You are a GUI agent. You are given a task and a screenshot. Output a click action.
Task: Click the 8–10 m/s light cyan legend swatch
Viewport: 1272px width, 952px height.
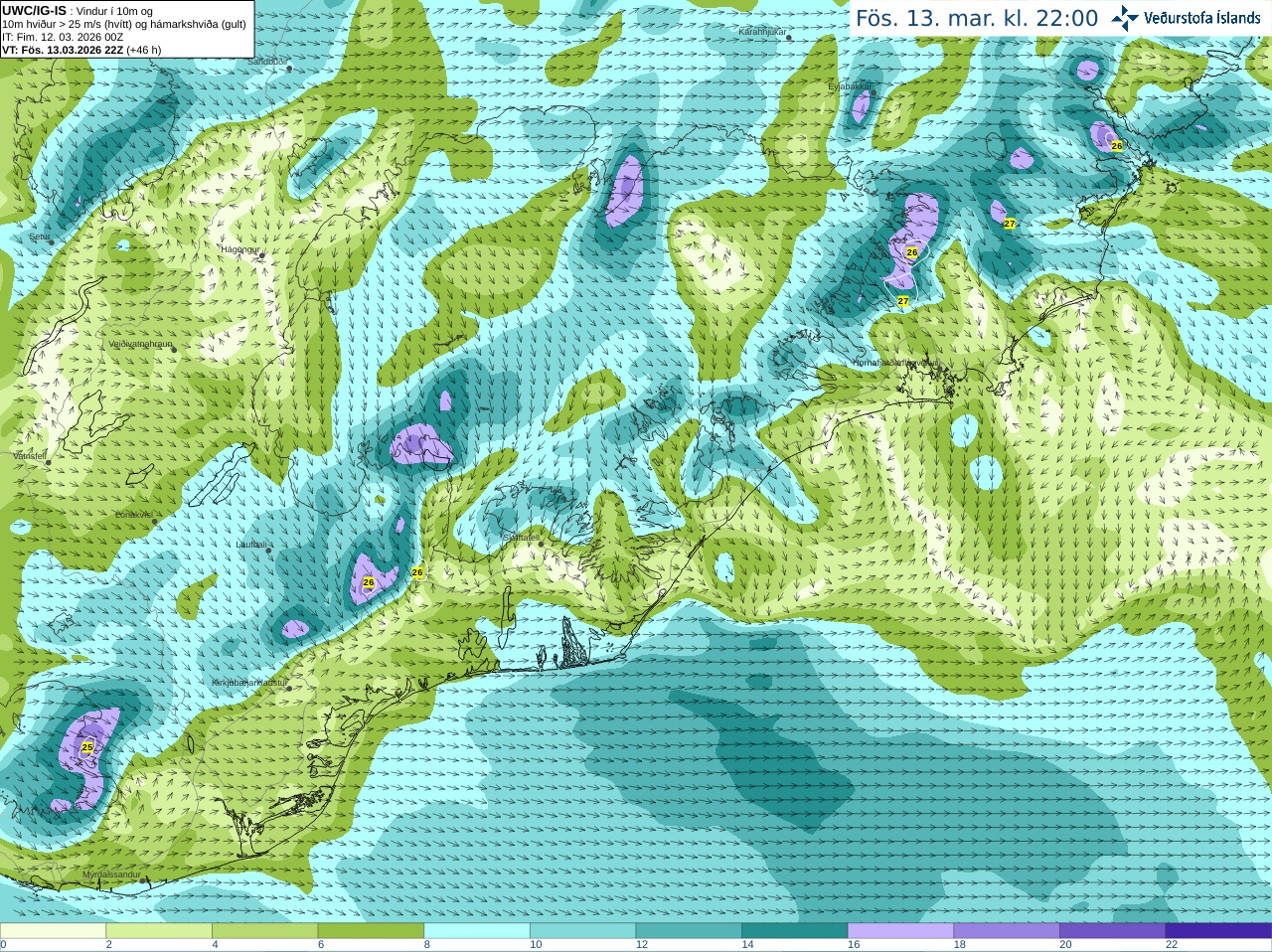tap(477, 930)
